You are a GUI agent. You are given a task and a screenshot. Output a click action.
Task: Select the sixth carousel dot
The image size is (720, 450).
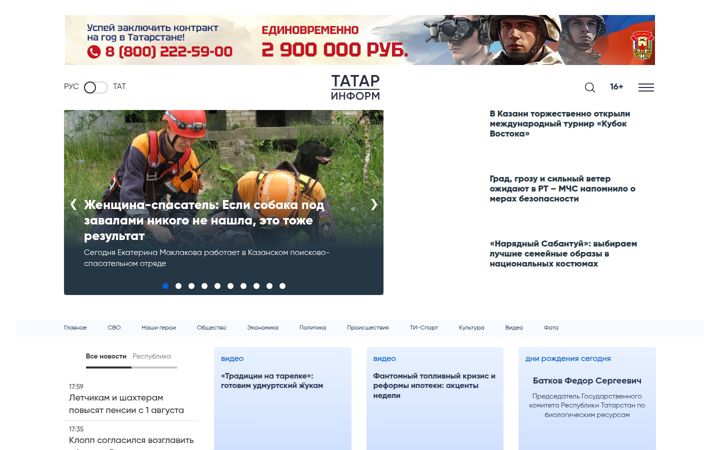pos(231,286)
